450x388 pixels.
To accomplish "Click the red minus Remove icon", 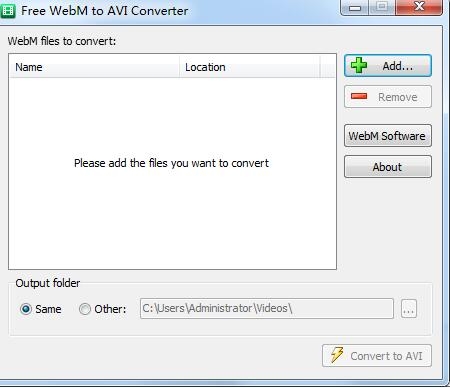I will [x=359, y=96].
